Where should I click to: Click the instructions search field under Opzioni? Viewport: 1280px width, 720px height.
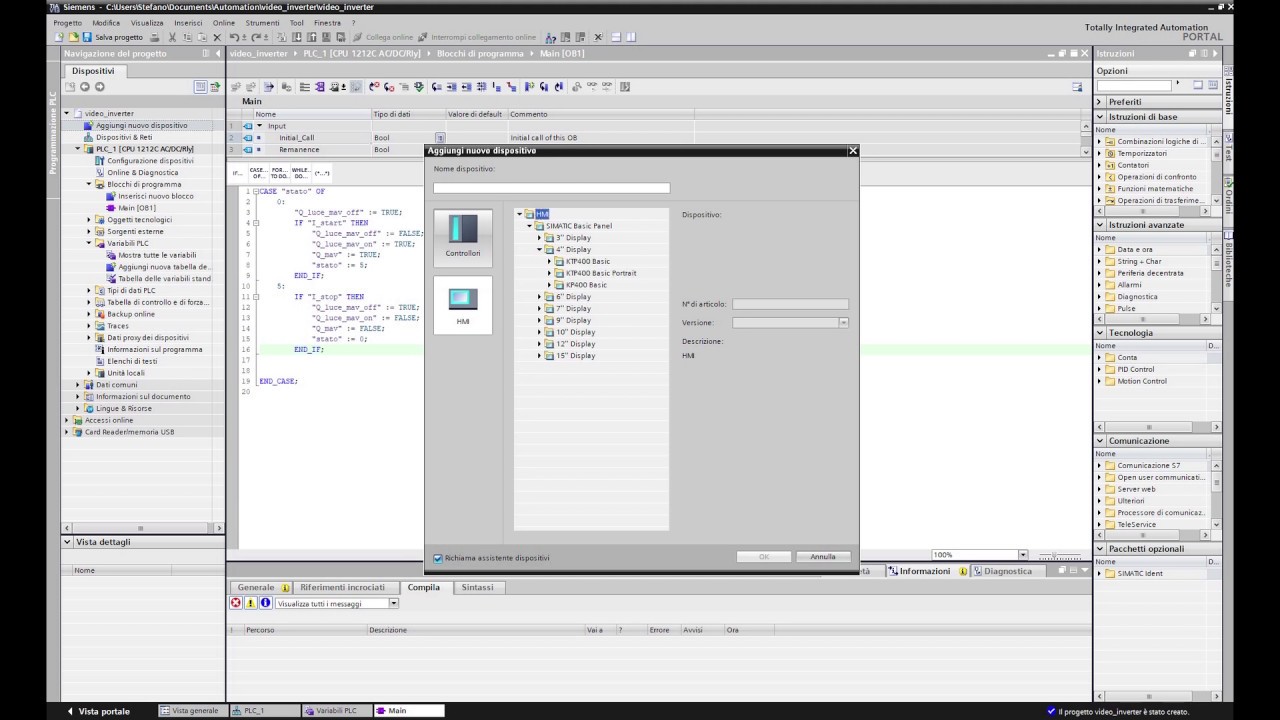1133,86
